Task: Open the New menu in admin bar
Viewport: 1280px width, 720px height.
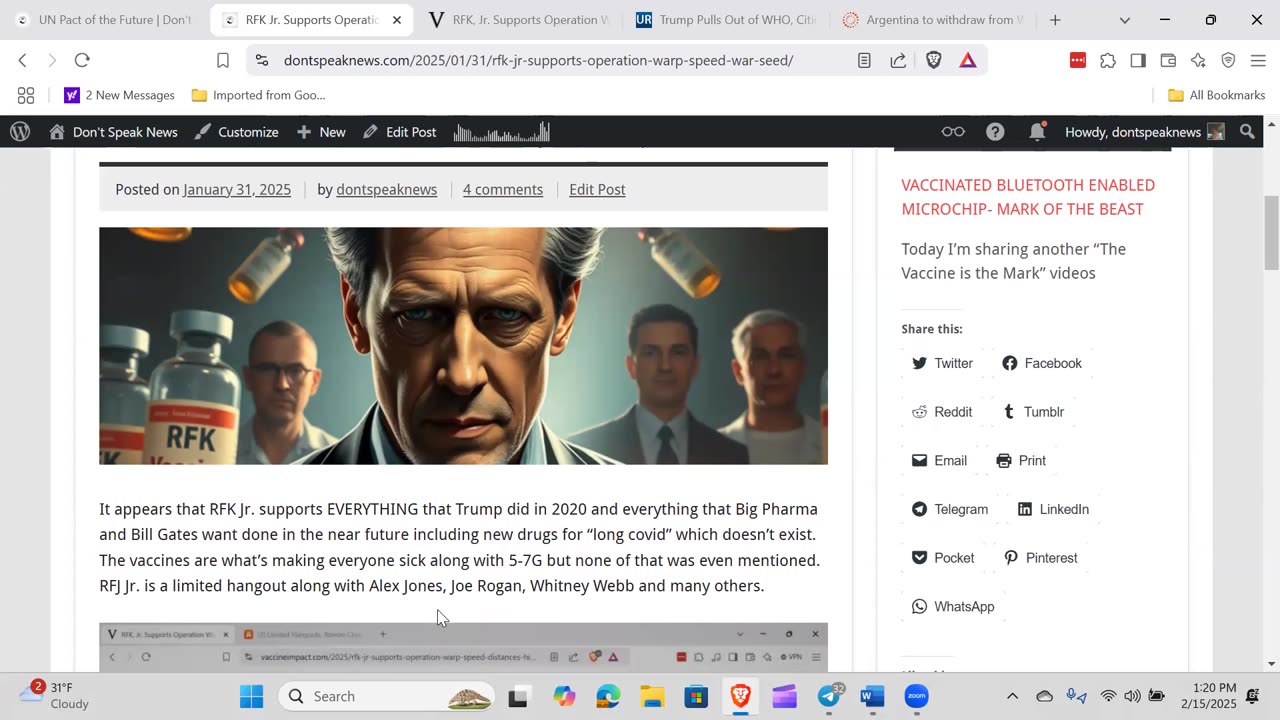Action: click(x=321, y=132)
